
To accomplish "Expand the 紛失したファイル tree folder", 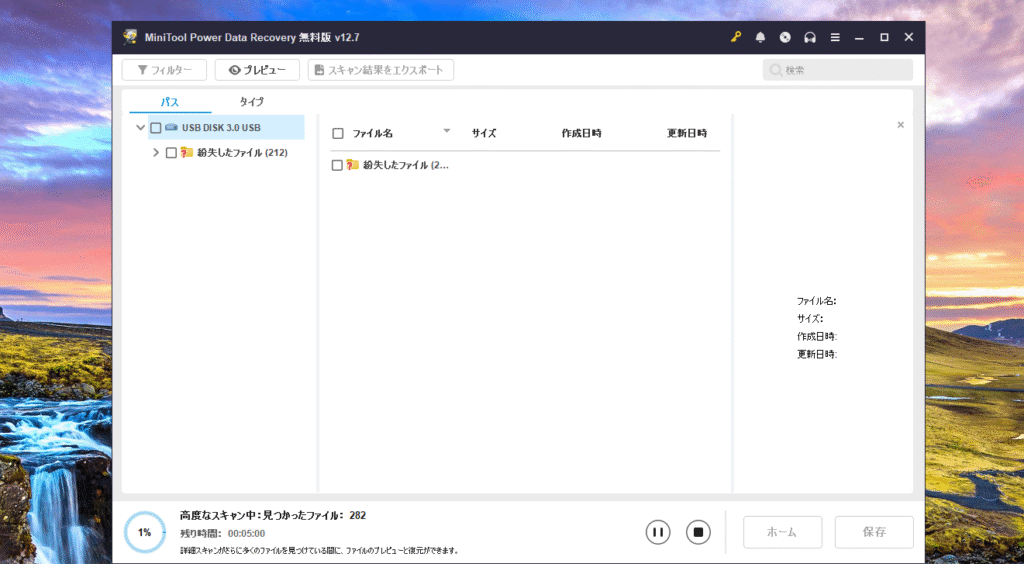I will pos(155,153).
